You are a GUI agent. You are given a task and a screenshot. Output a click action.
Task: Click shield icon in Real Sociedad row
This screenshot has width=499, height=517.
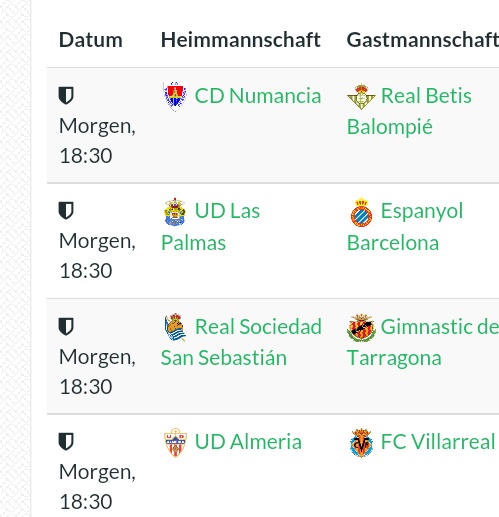click(66, 326)
